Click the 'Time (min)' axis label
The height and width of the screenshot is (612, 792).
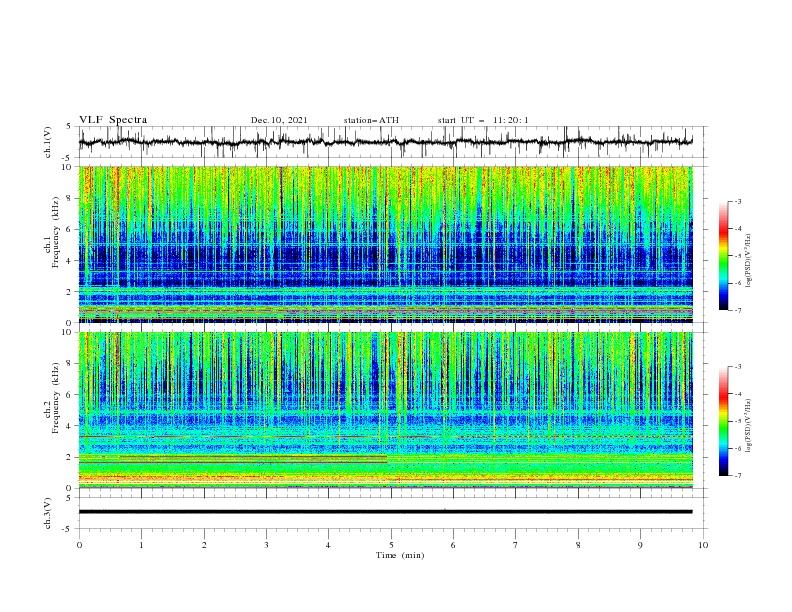coord(400,555)
